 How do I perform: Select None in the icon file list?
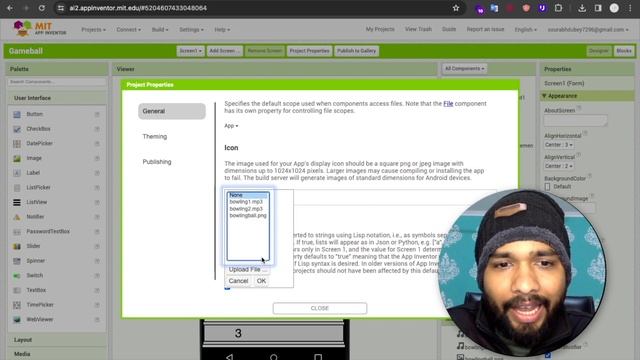click(x=248, y=195)
